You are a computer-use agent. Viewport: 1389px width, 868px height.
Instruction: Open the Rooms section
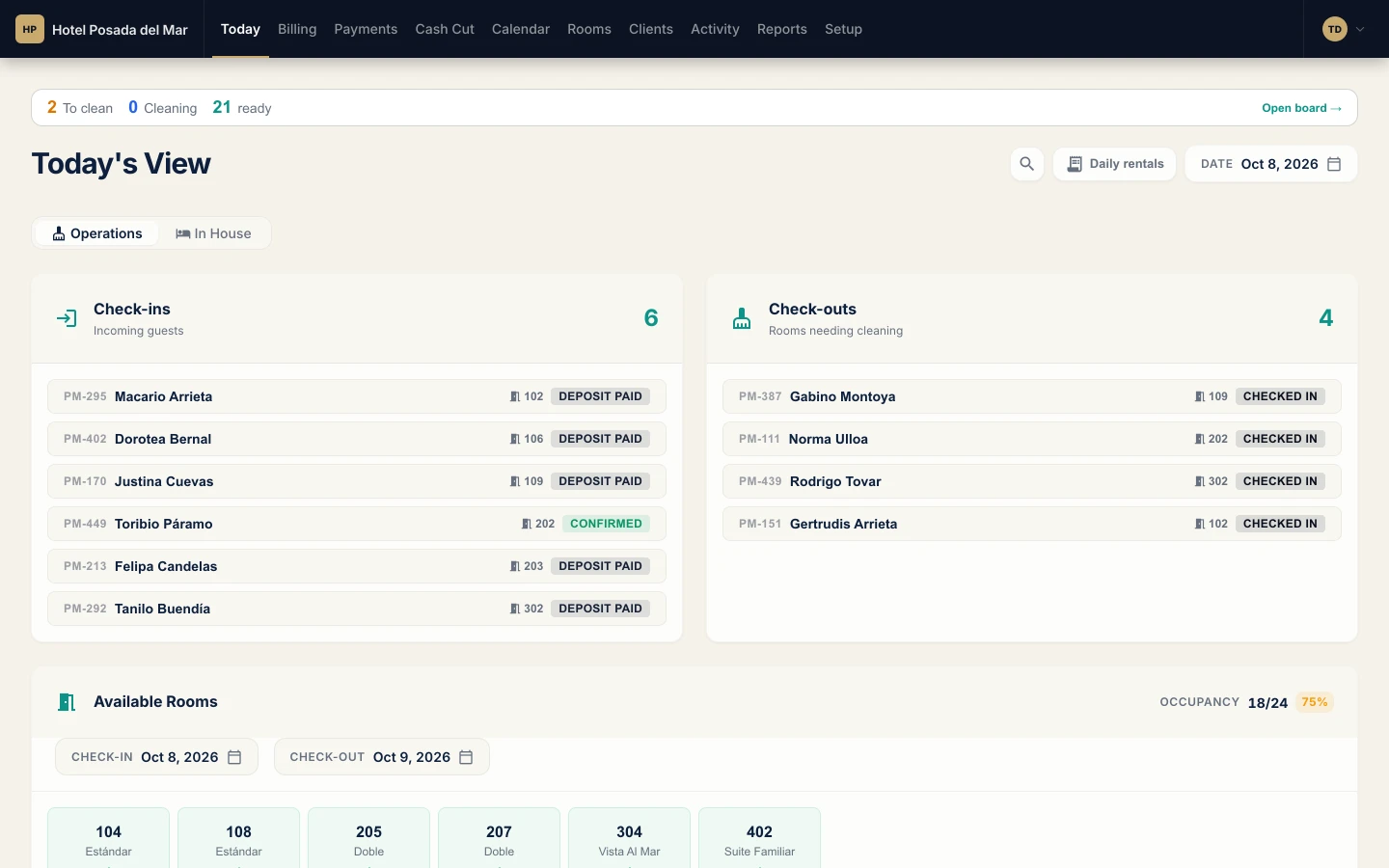[589, 29]
